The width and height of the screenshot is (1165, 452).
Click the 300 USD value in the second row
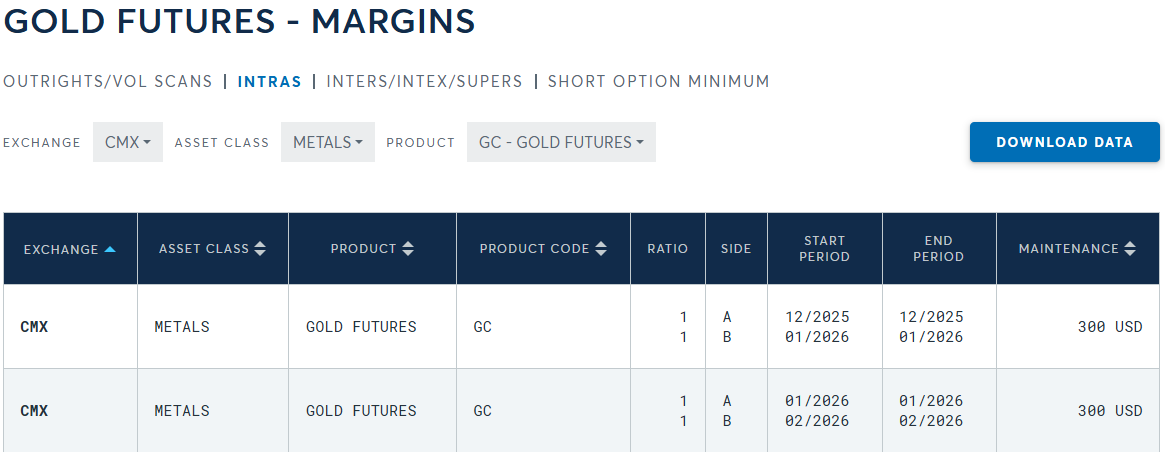tap(1110, 411)
